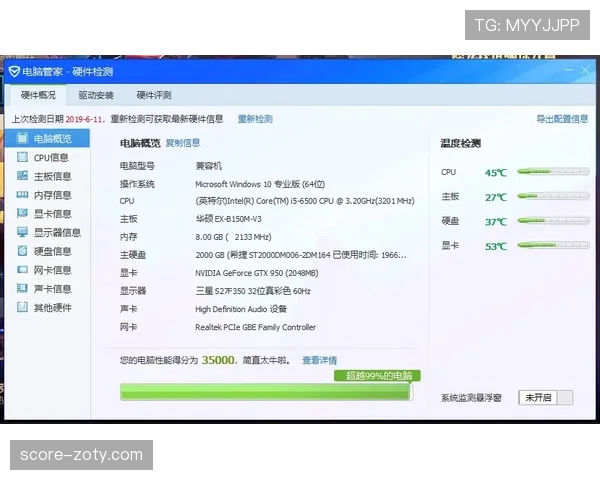Click the 53℃ graphics card temperature reading
The height and width of the screenshot is (480, 600).
(x=496, y=247)
